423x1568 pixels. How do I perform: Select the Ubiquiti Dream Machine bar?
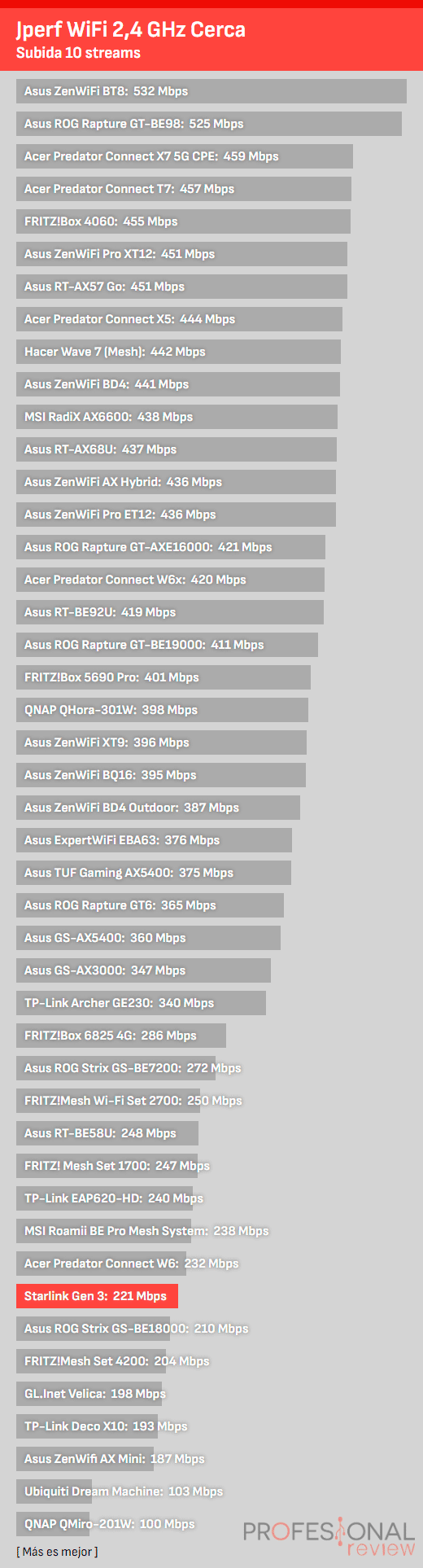click(54, 1491)
